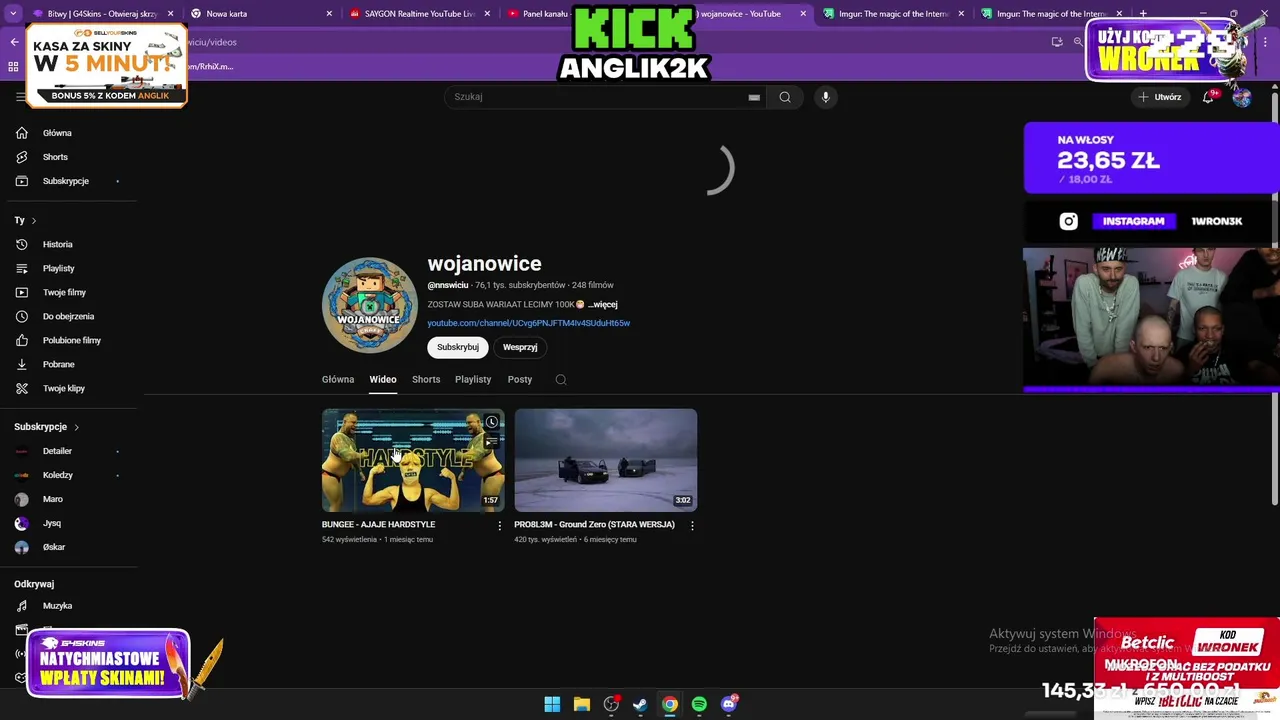Switch to channel Główna tab
Image resolution: width=1280 pixels, height=720 pixels.
pyautogui.click(x=338, y=380)
